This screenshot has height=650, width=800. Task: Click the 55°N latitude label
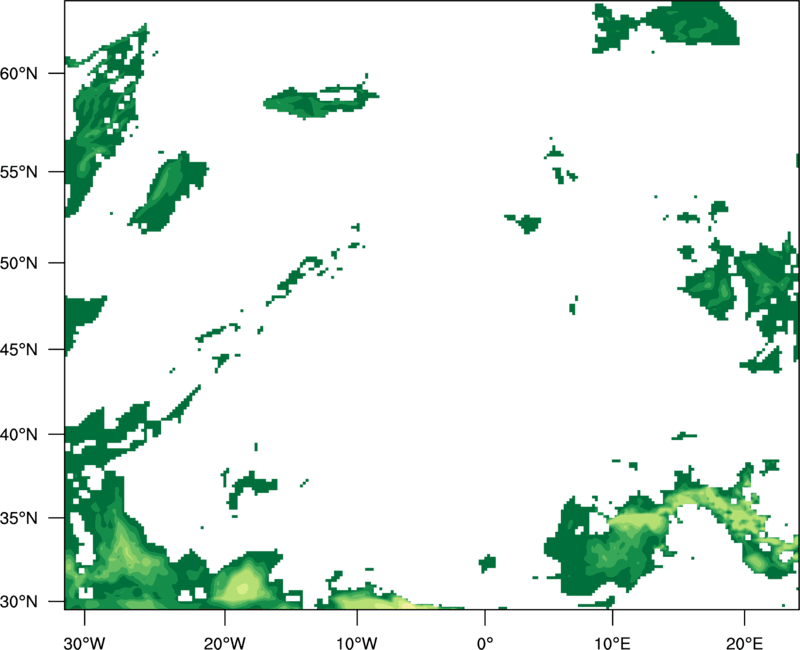(x=19, y=172)
